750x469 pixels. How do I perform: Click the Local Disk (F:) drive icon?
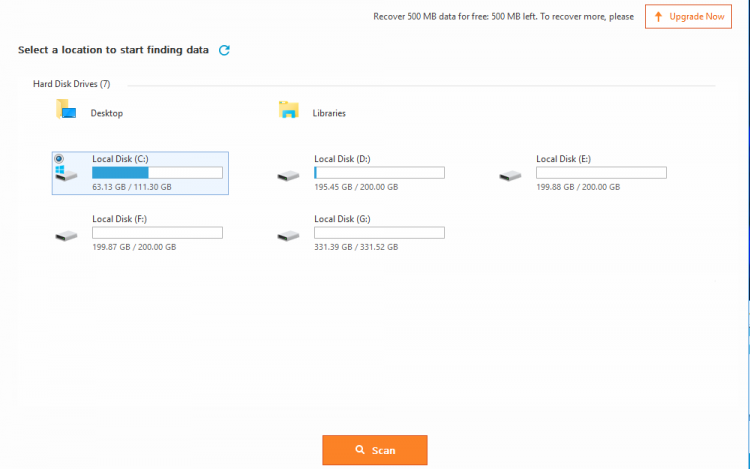pos(66,235)
